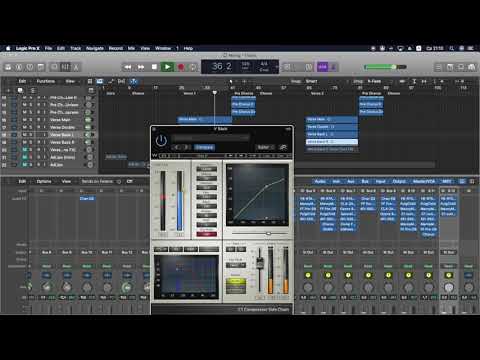Select the Master/VCA filter tab in mixer
Screen dimensions: 480x360
[x=424, y=181]
